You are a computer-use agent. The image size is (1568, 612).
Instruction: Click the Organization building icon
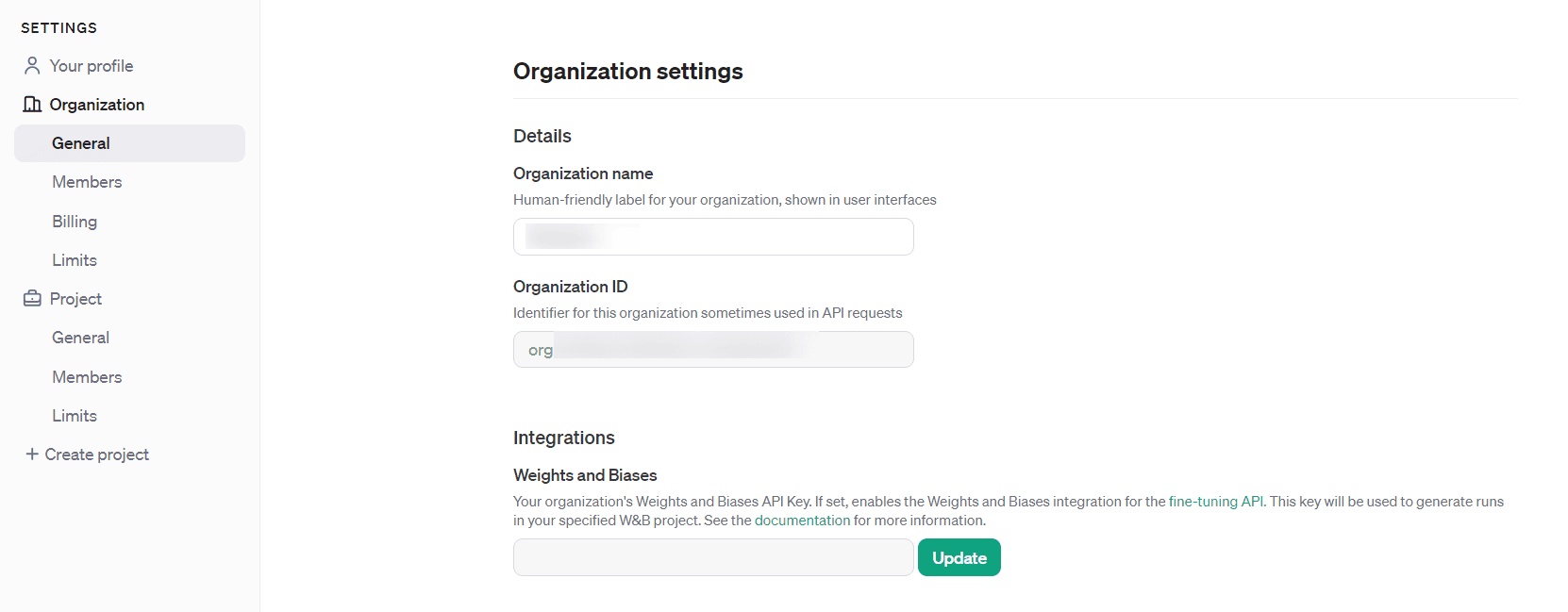(32, 104)
